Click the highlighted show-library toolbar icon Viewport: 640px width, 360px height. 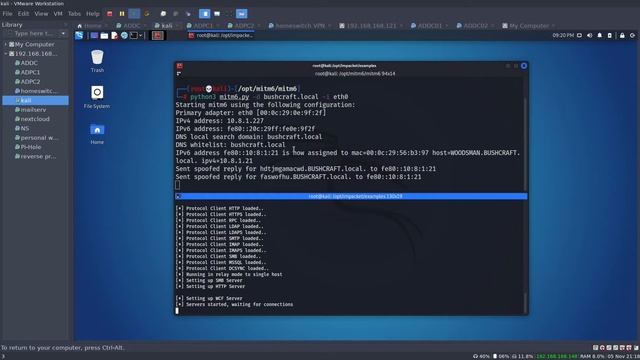[x=205, y=13]
